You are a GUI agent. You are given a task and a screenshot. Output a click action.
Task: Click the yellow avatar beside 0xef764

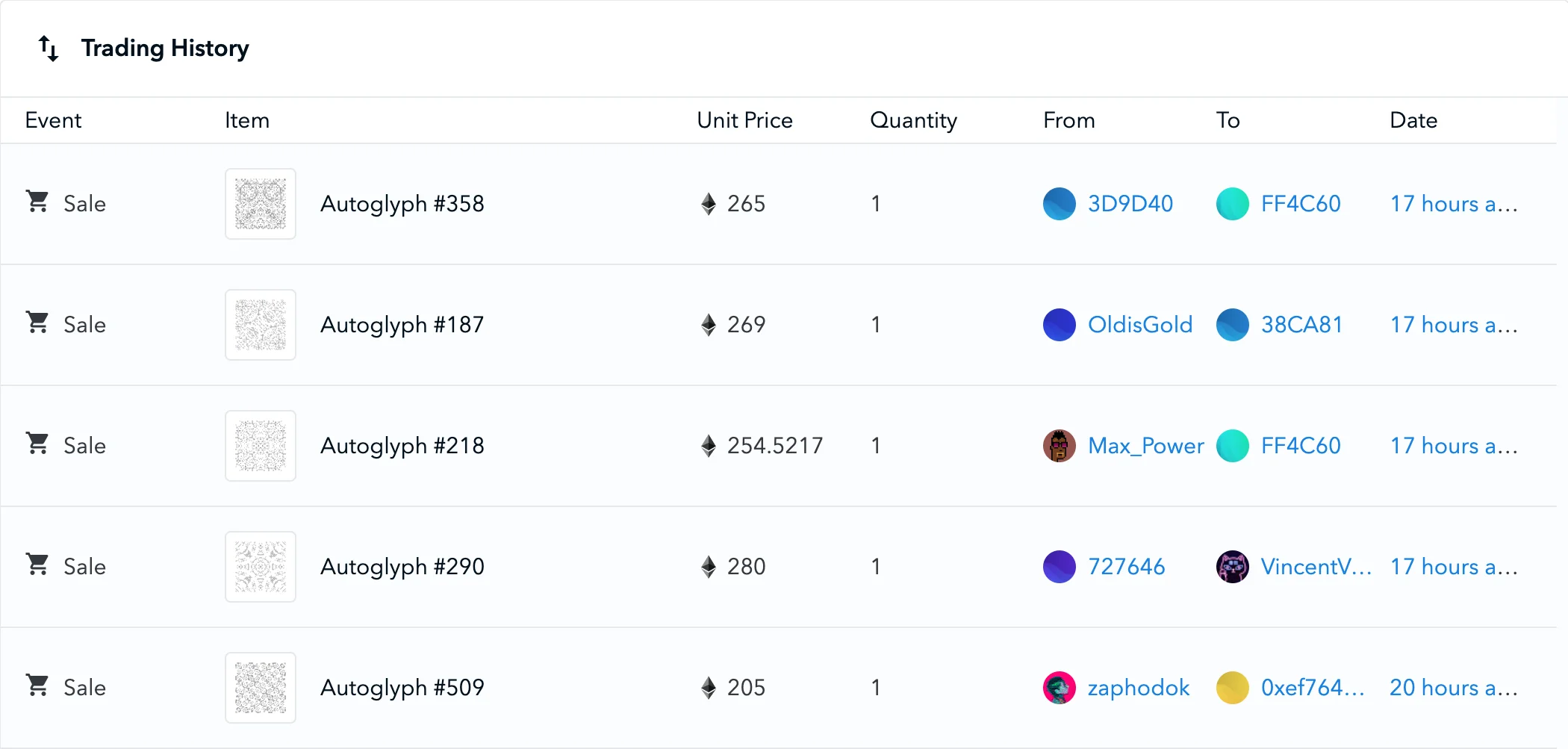(1232, 688)
